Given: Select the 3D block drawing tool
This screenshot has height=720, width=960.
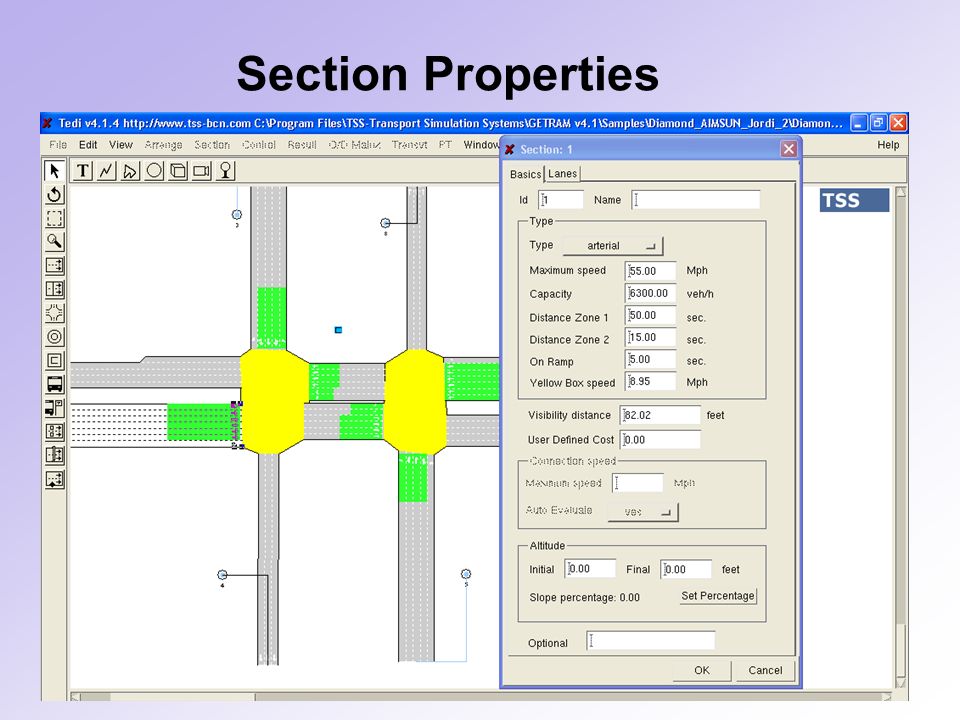Looking at the screenshot, I should 178,171.
